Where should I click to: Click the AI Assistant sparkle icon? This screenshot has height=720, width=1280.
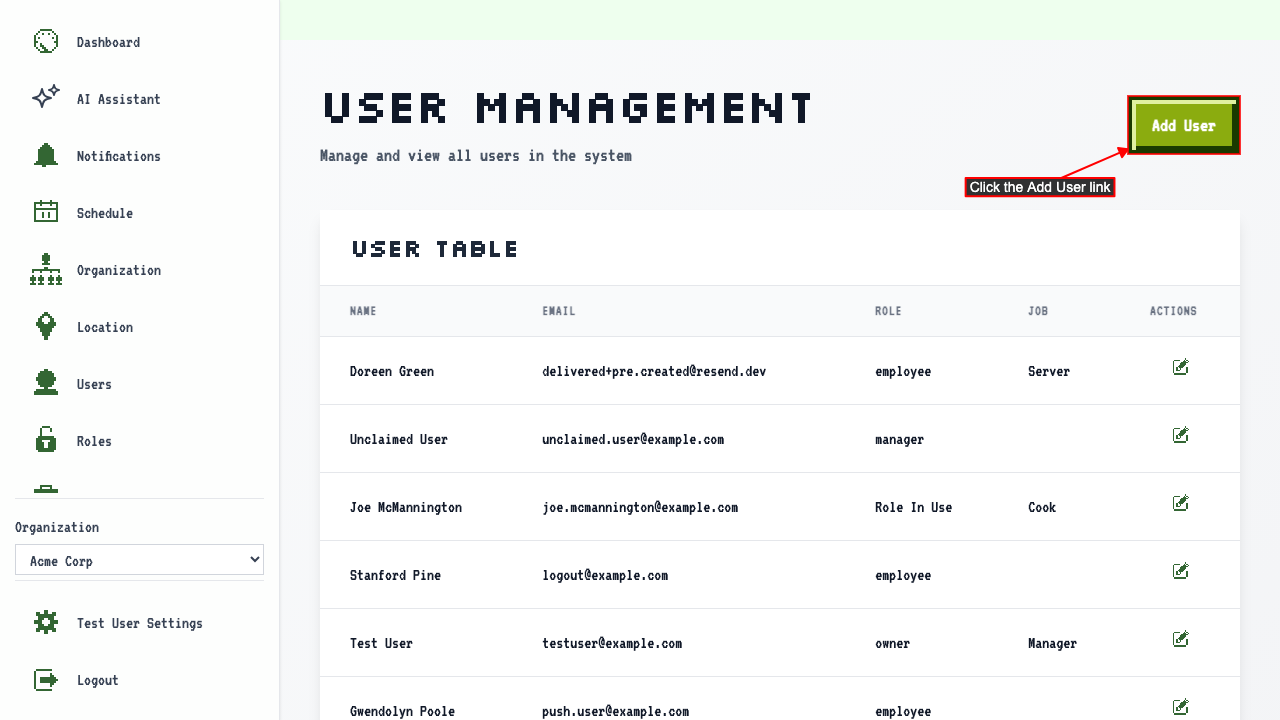point(46,99)
